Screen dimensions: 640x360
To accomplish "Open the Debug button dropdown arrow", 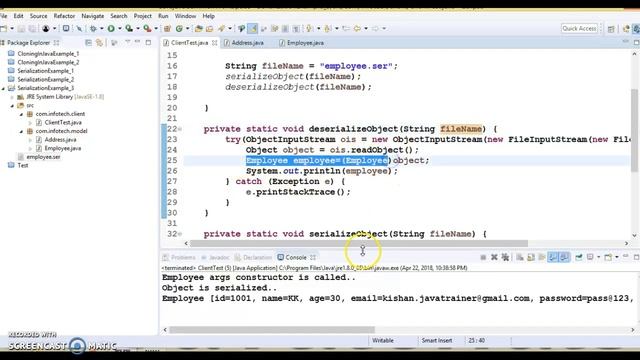I will 101,29.
